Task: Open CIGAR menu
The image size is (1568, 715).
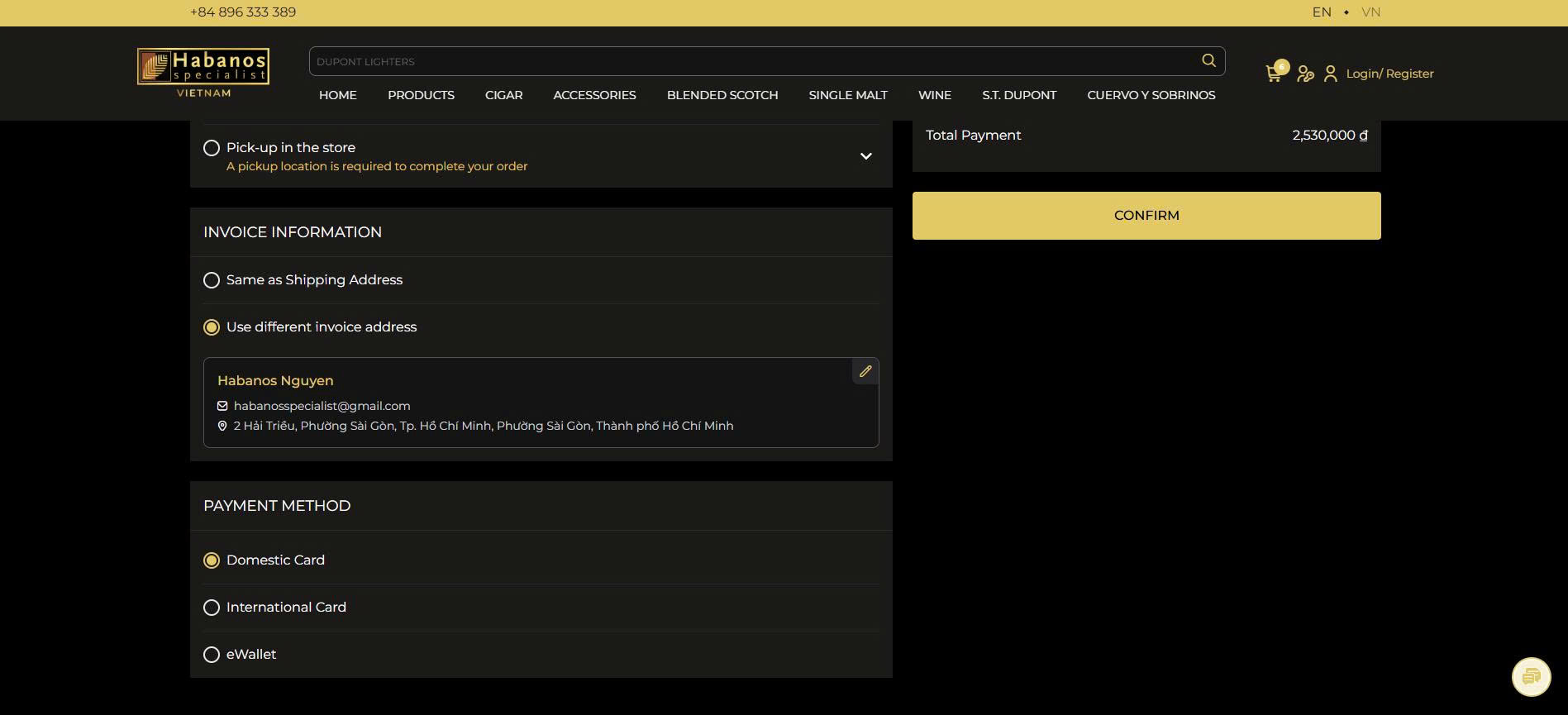Action: [503, 95]
